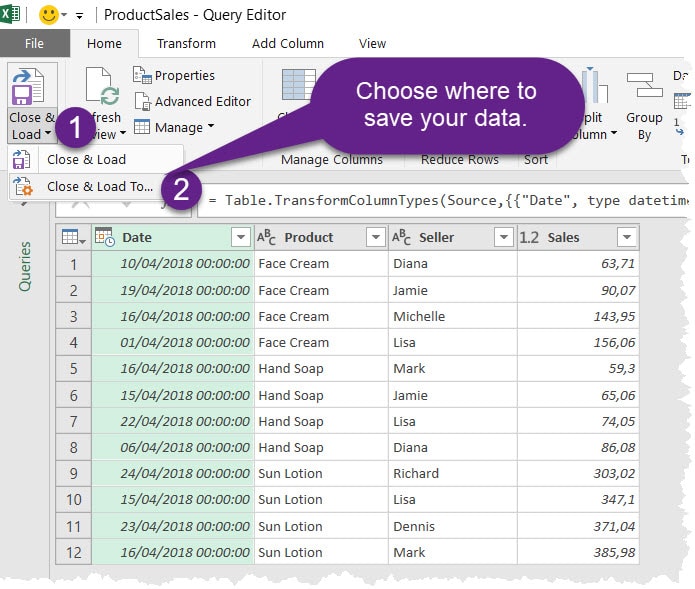Click the table corner menu icon
Image resolution: width=695 pixels, height=589 pixels.
tap(74, 237)
